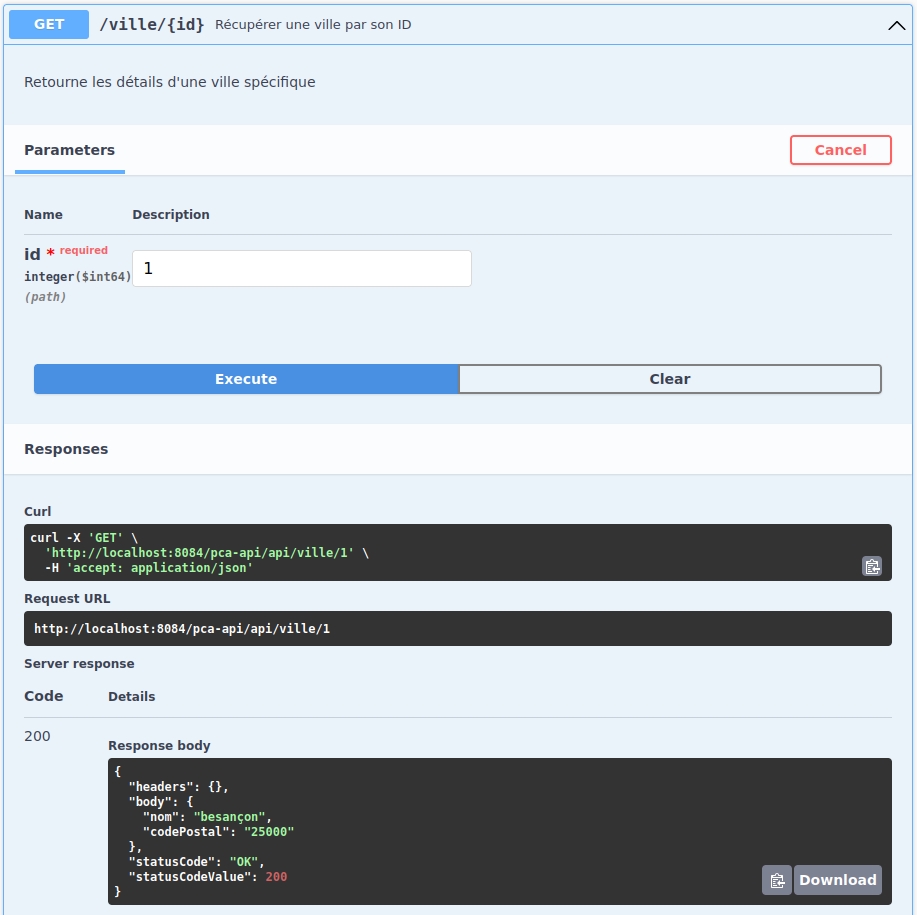Cancel the try-it-out mode
This screenshot has width=917, height=915.
pos(840,150)
